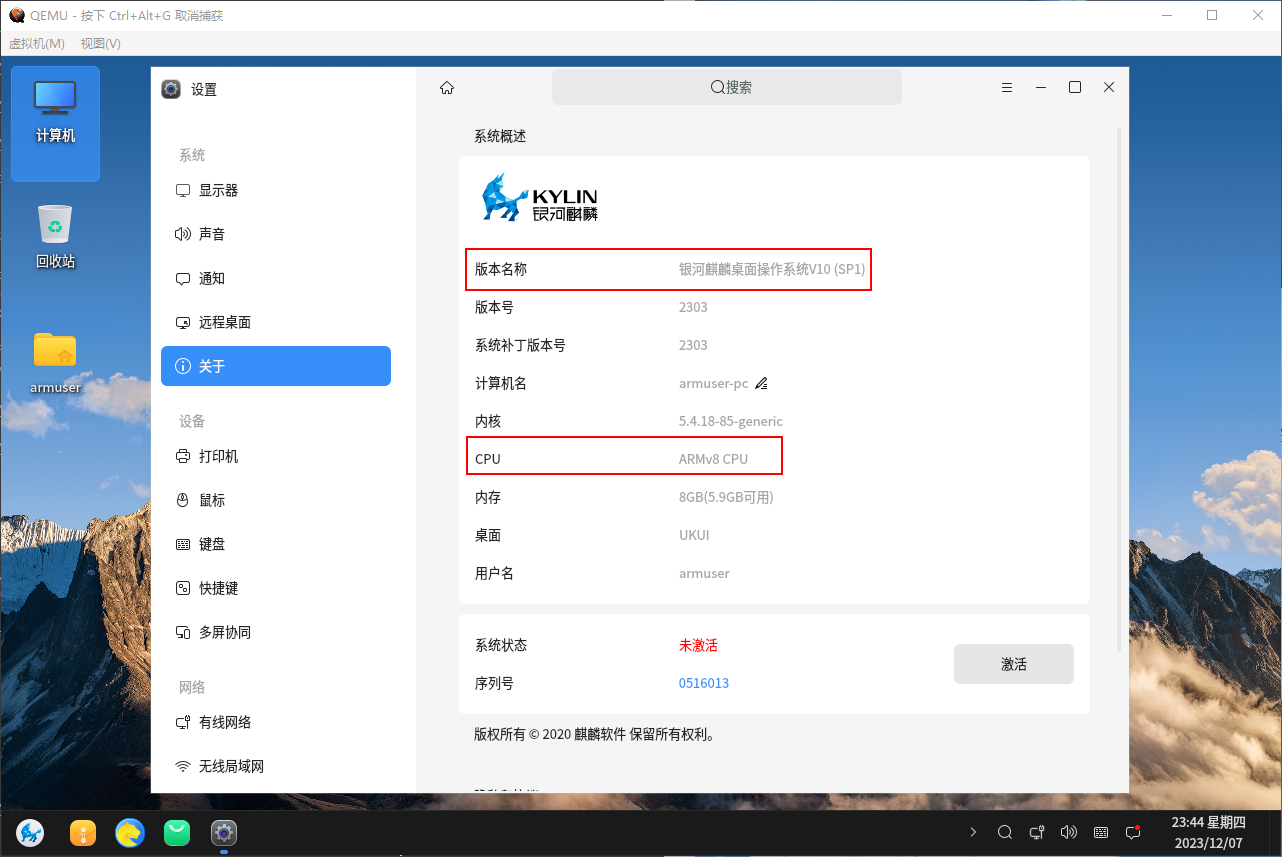Select the armuser home folder on the desktop
The height and width of the screenshot is (857, 1282).
(55, 362)
